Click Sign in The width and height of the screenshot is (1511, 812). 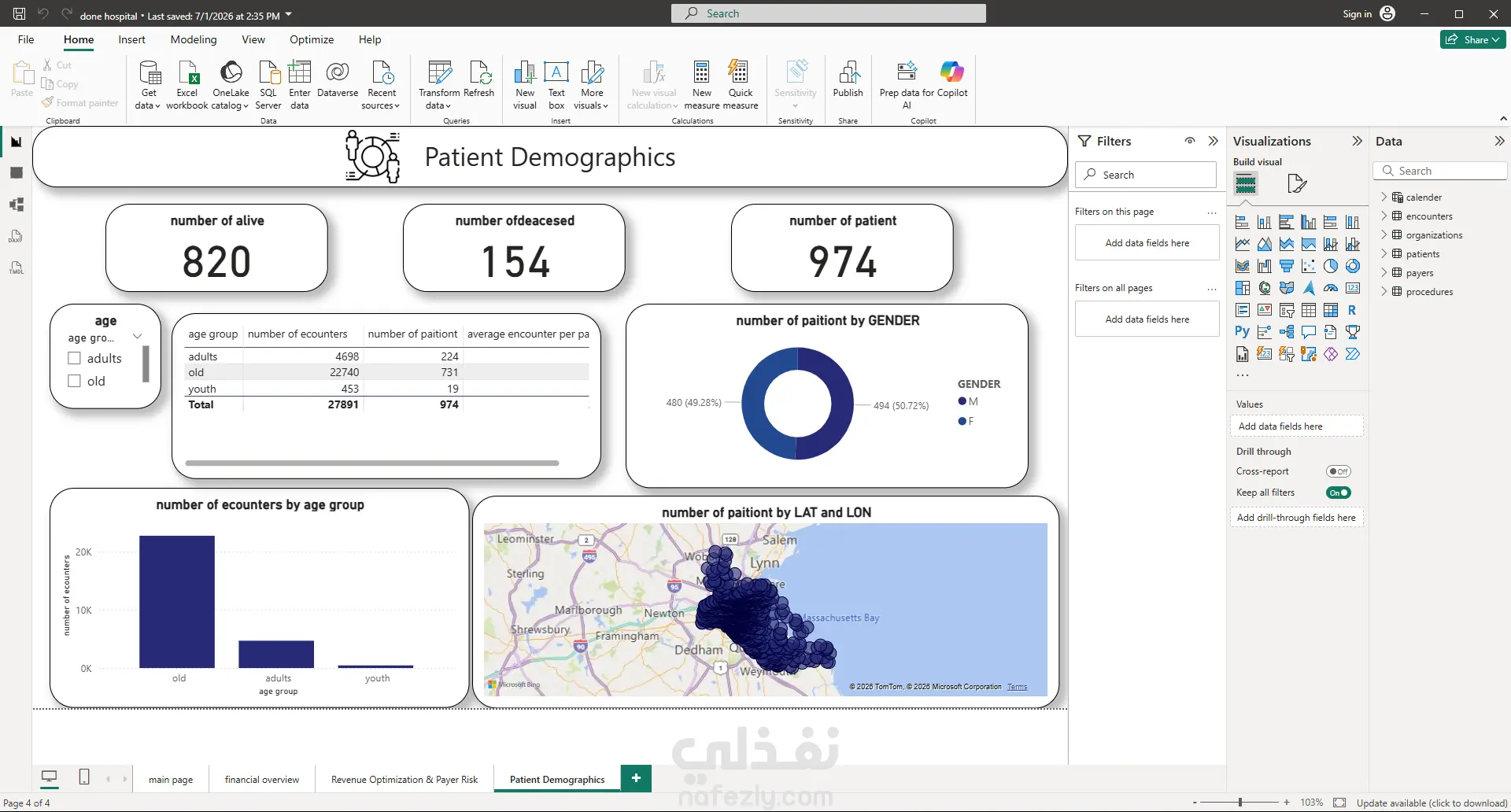(x=1369, y=13)
